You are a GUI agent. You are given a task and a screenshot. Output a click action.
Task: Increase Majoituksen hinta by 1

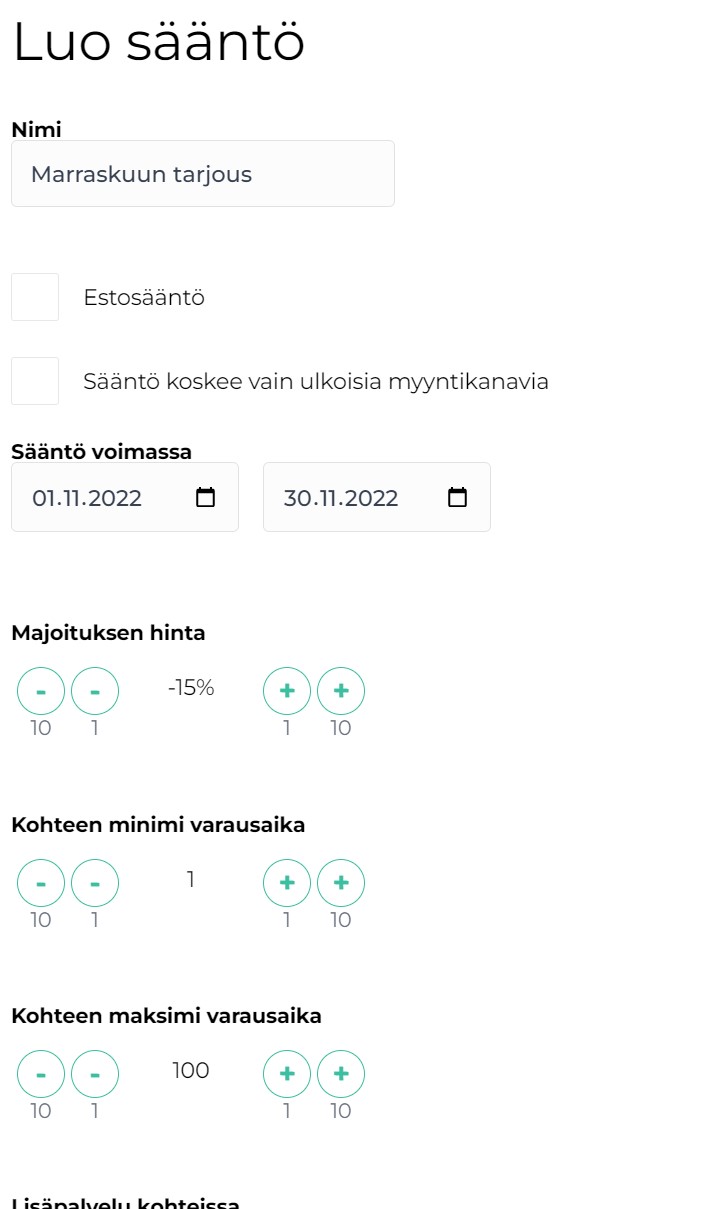287,691
